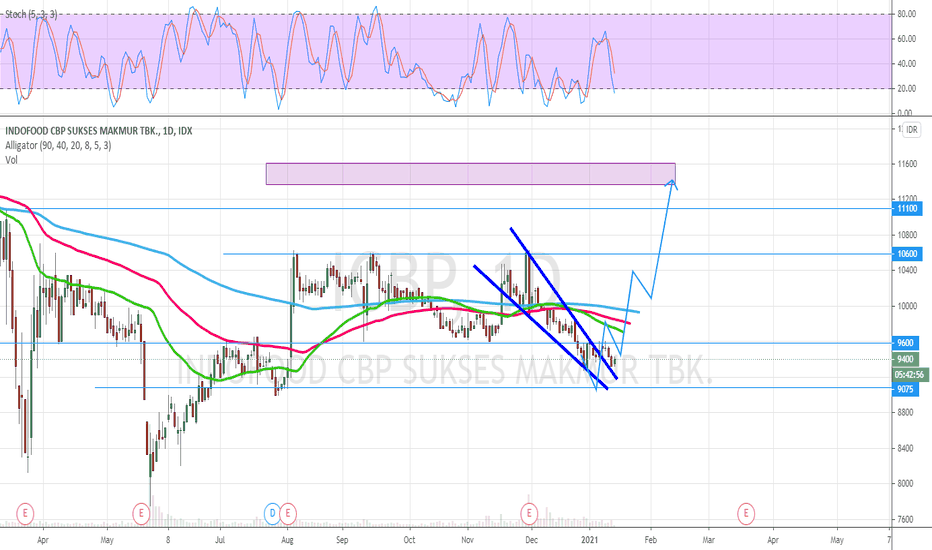Click the 9600 horizontal line price label

905,343
